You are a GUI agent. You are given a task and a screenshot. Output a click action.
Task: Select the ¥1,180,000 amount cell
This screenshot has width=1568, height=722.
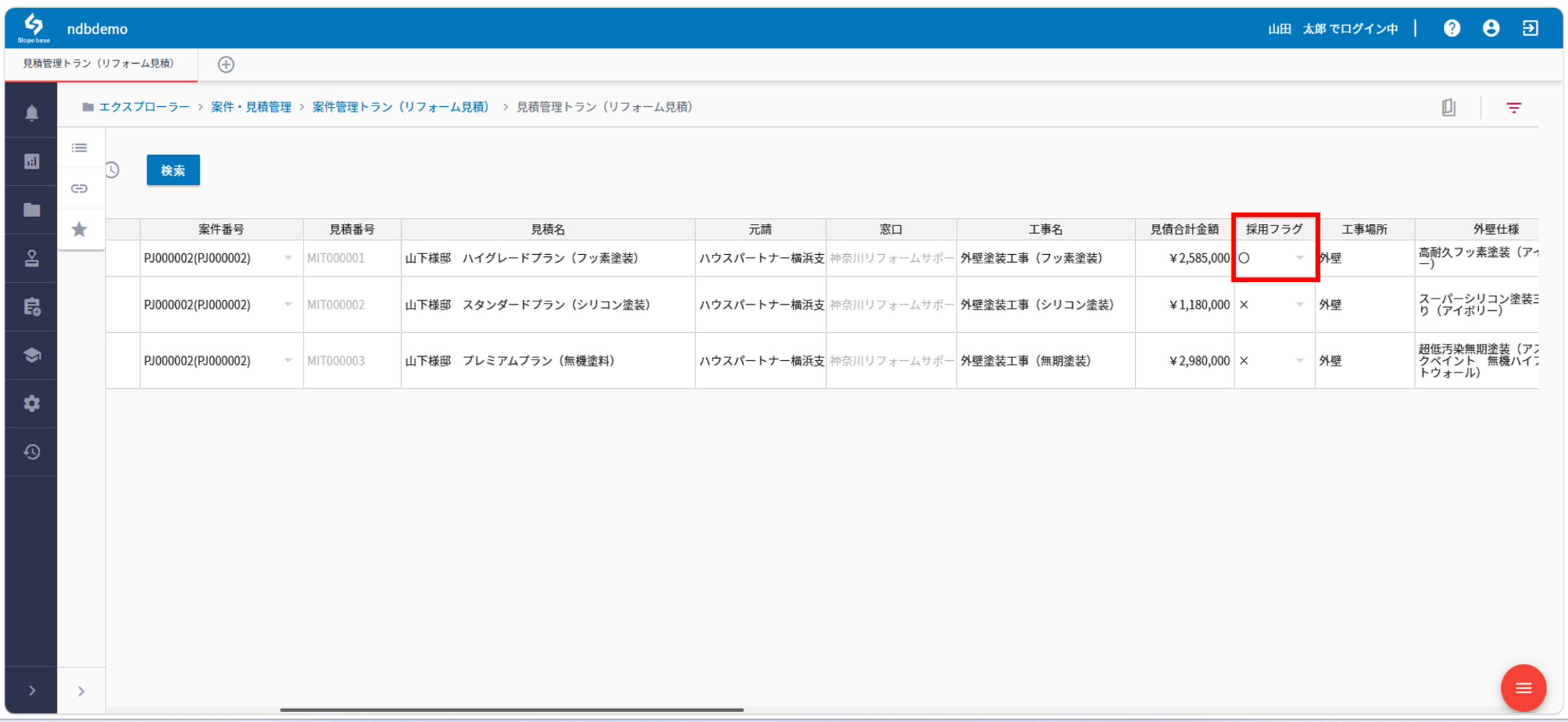(x=1184, y=304)
